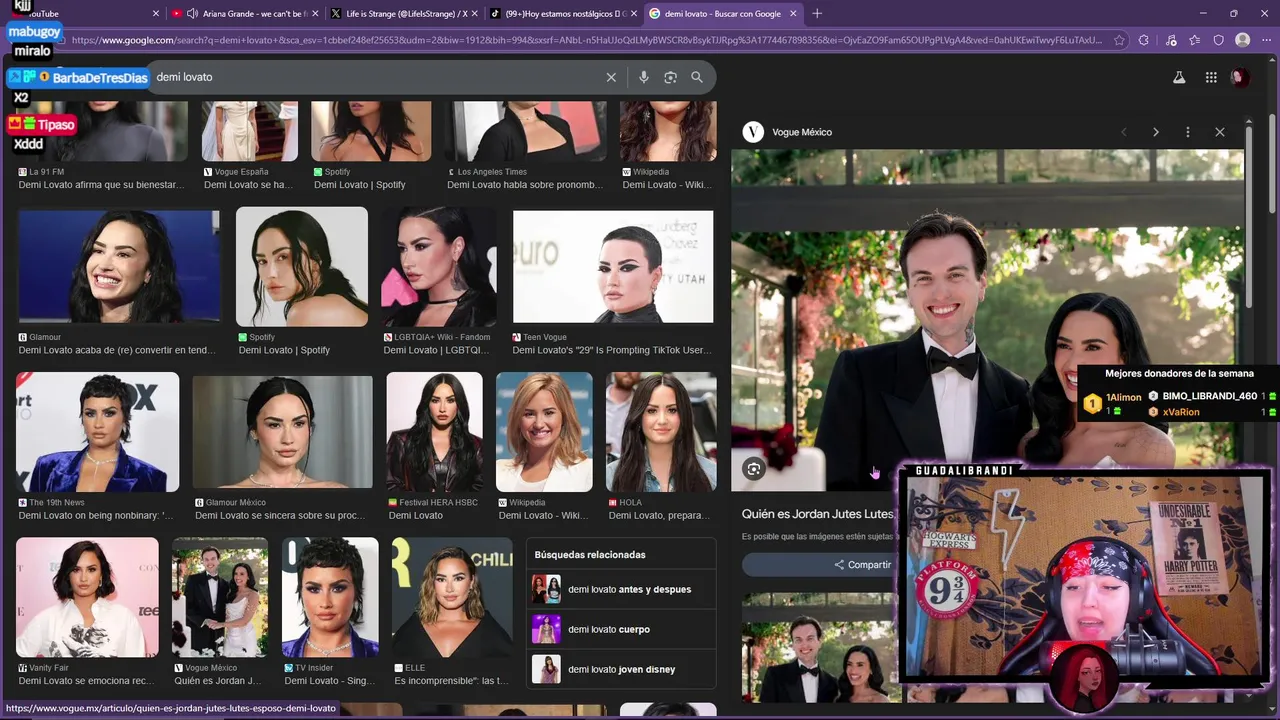The width and height of the screenshot is (1280, 720).
Task: Select related search 'joven disney'
Action: coord(621,669)
